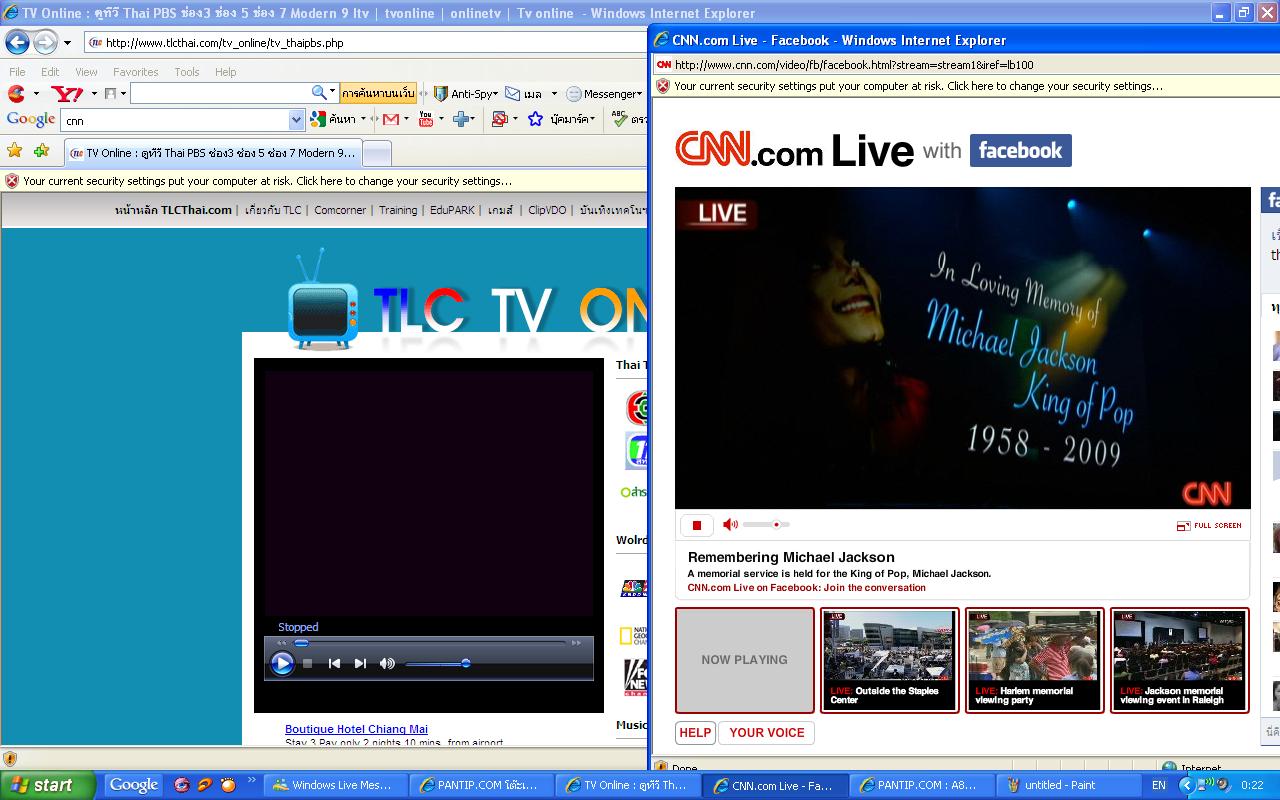Click the blue plus icon on Google toolbar
This screenshot has height=800, width=1280.
pos(461,119)
